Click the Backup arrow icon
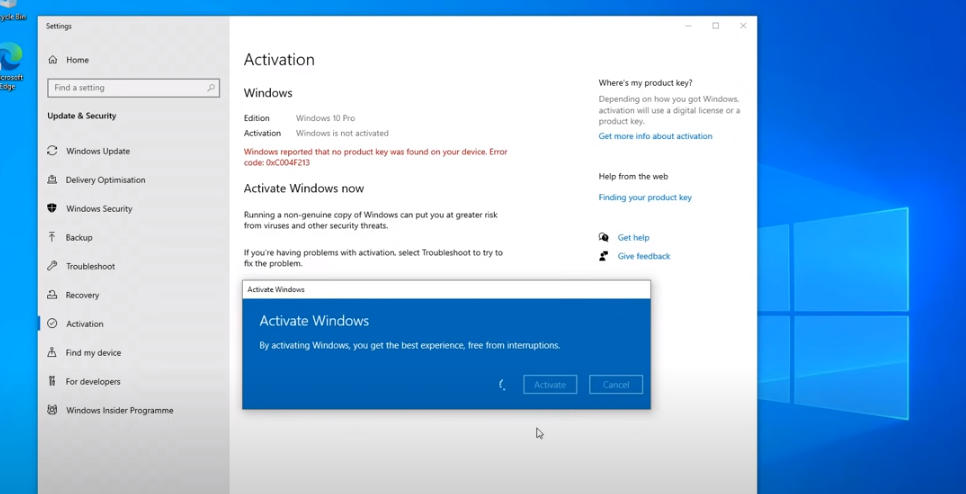 [52, 238]
